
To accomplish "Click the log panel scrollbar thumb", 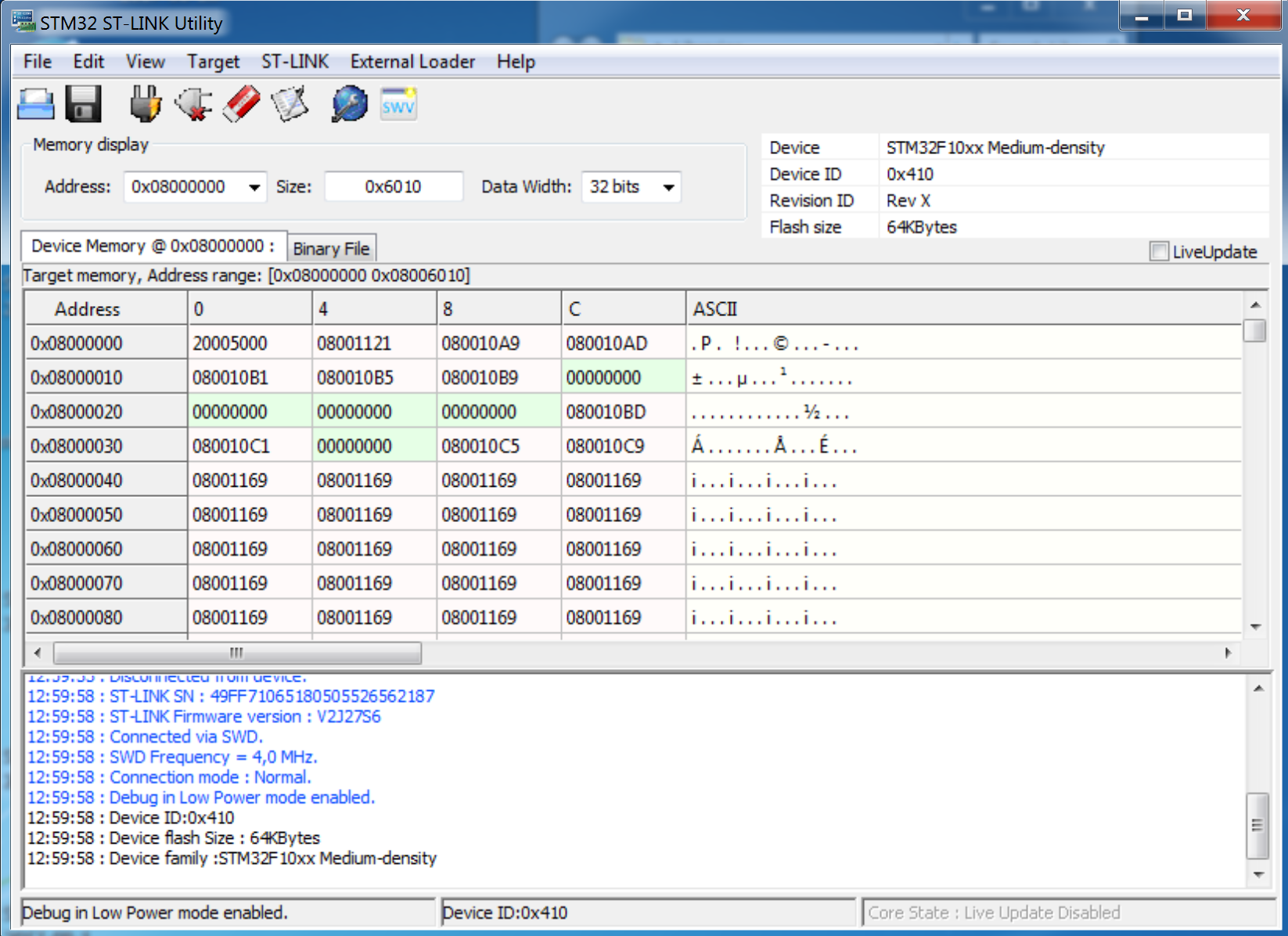I will pos(1257,826).
